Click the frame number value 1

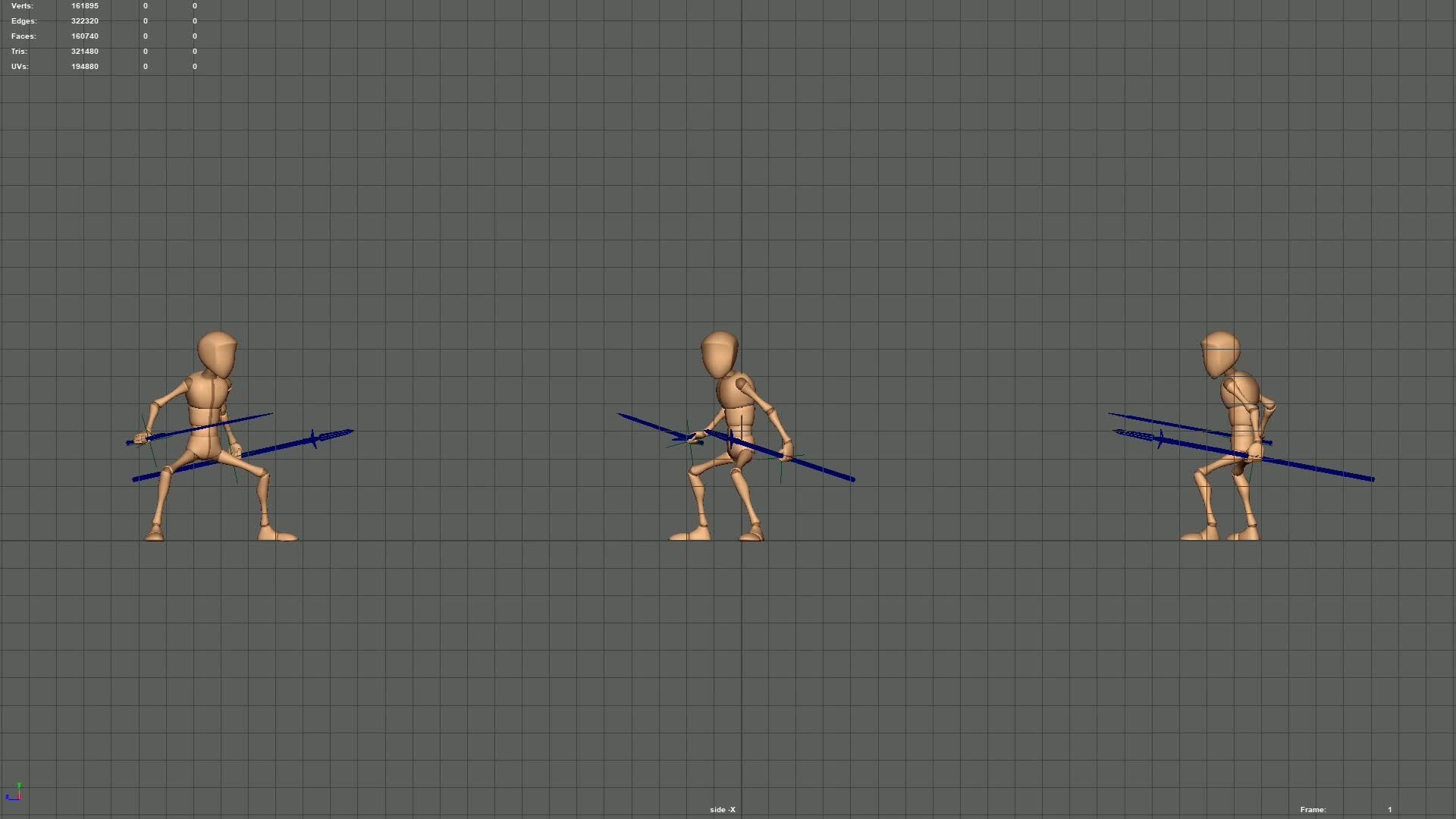tap(1390, 810)
